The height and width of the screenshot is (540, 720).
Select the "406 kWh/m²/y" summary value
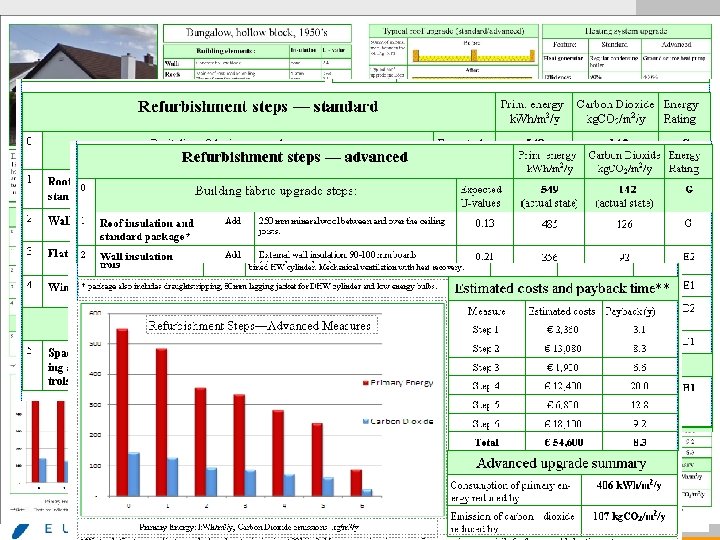(x=629, y=485)
